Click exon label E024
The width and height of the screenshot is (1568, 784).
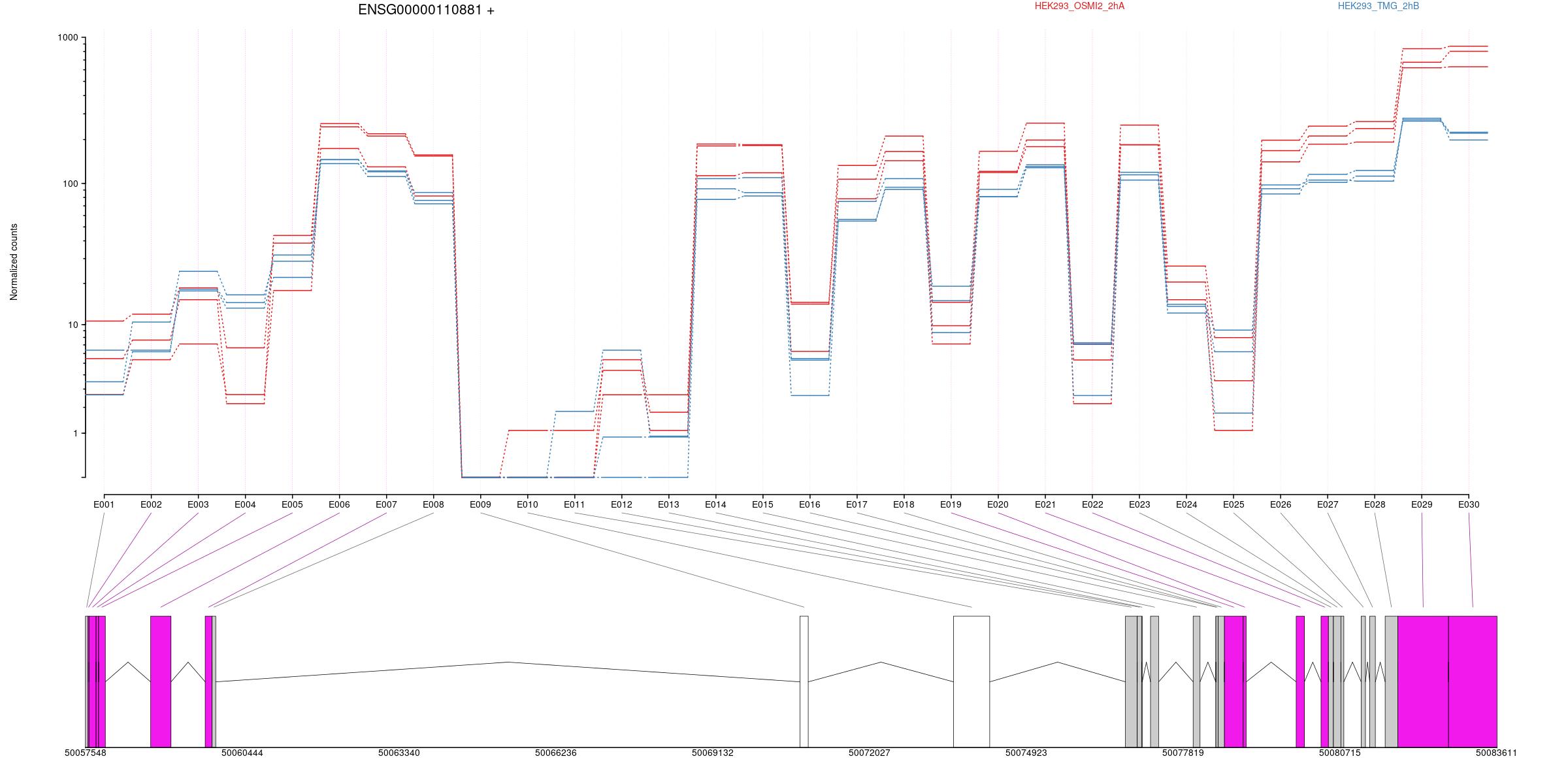click(x=1186, y=504)
